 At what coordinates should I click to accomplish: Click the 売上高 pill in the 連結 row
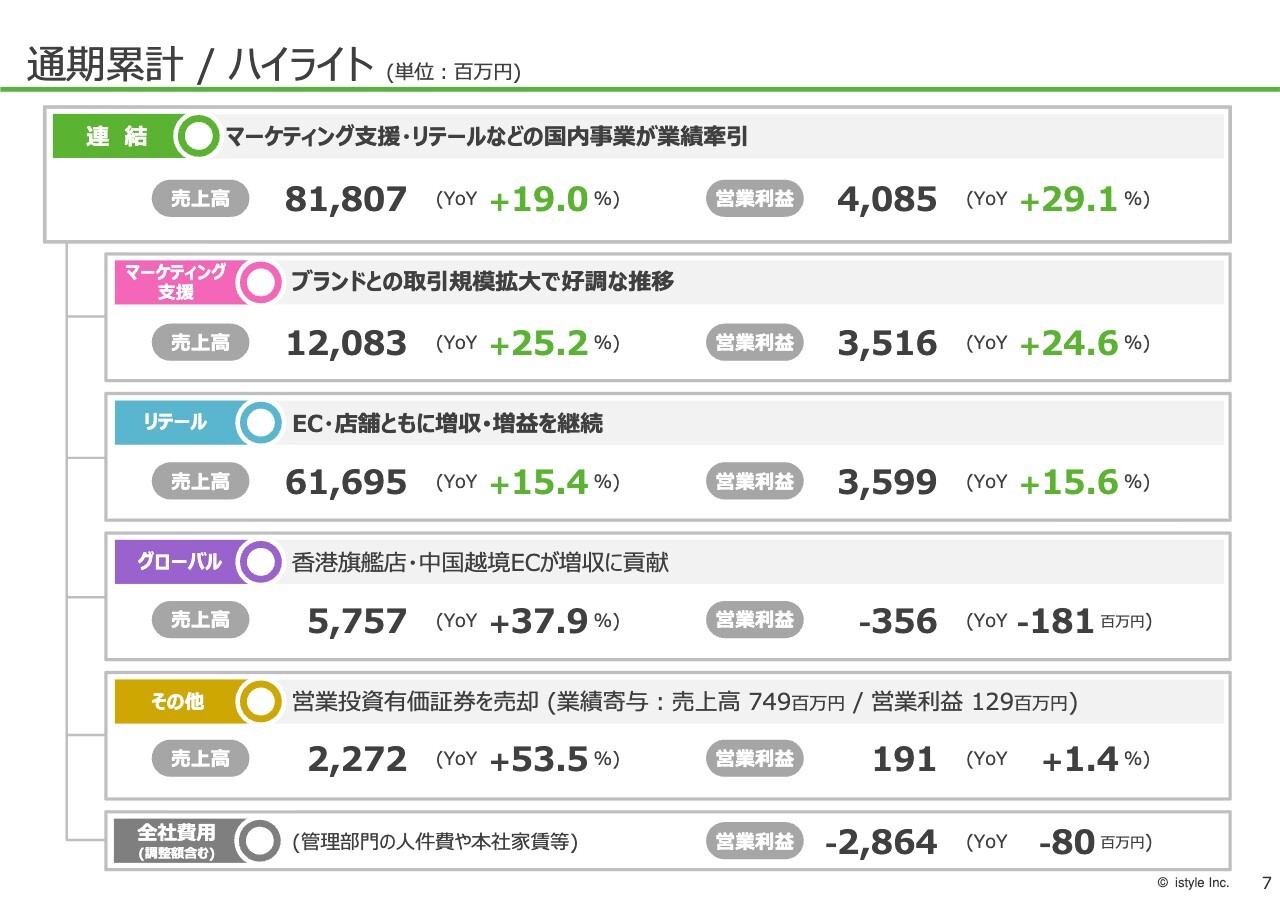200,199
